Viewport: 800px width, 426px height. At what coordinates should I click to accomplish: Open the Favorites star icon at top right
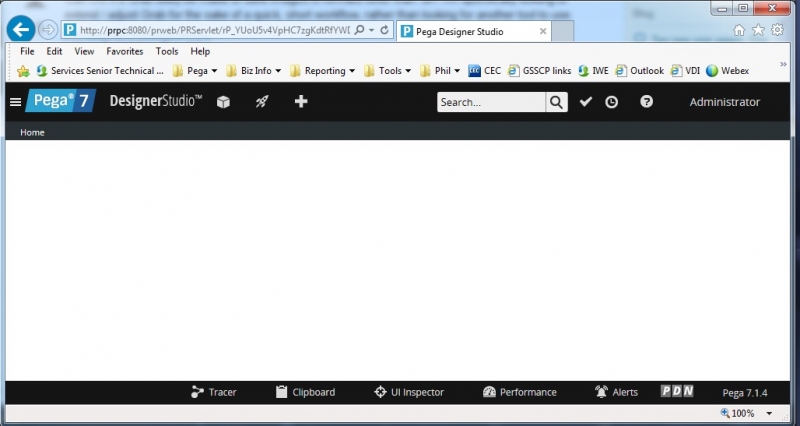[758, 30]
